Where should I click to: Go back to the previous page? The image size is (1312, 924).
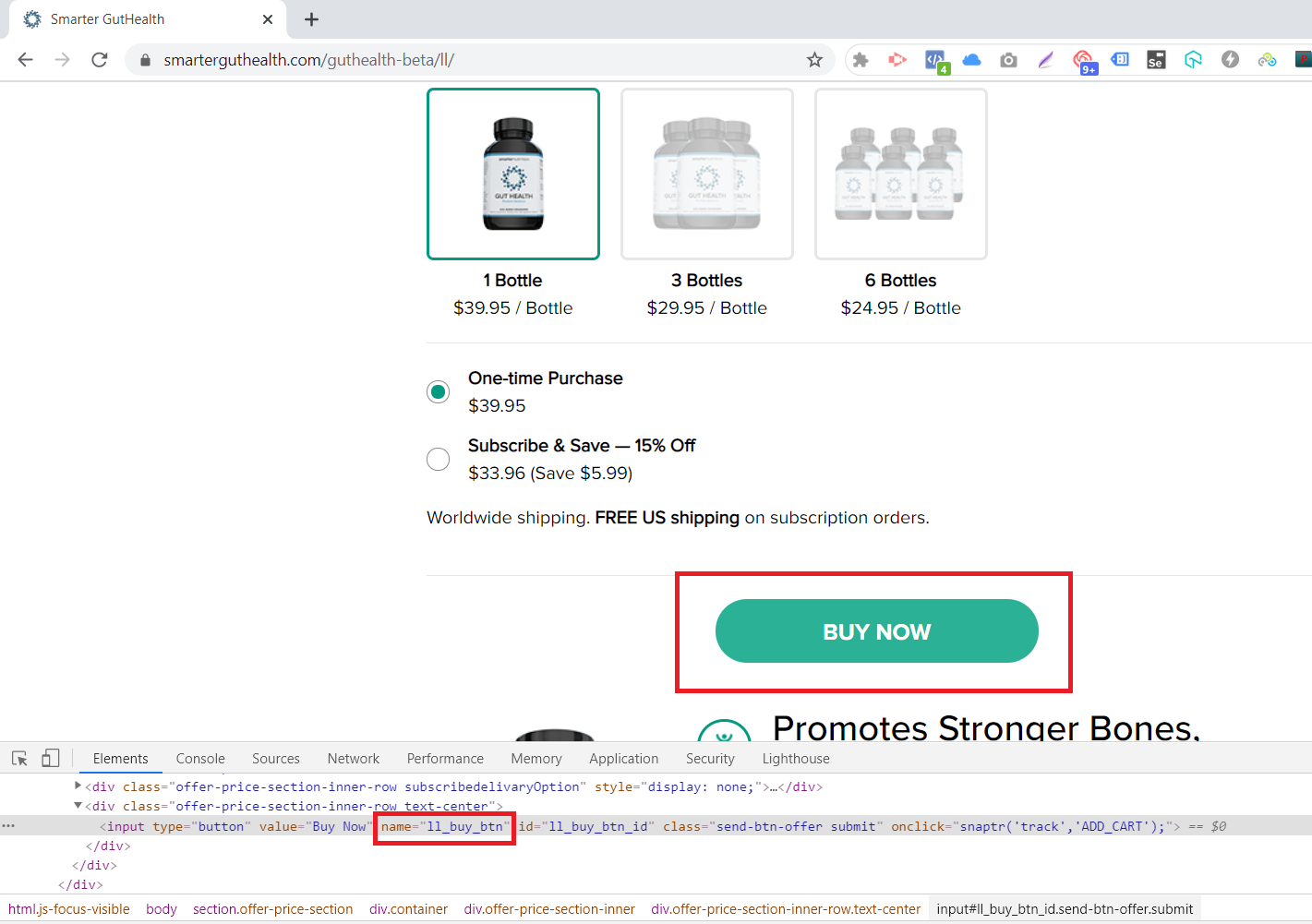pos(26,60)
